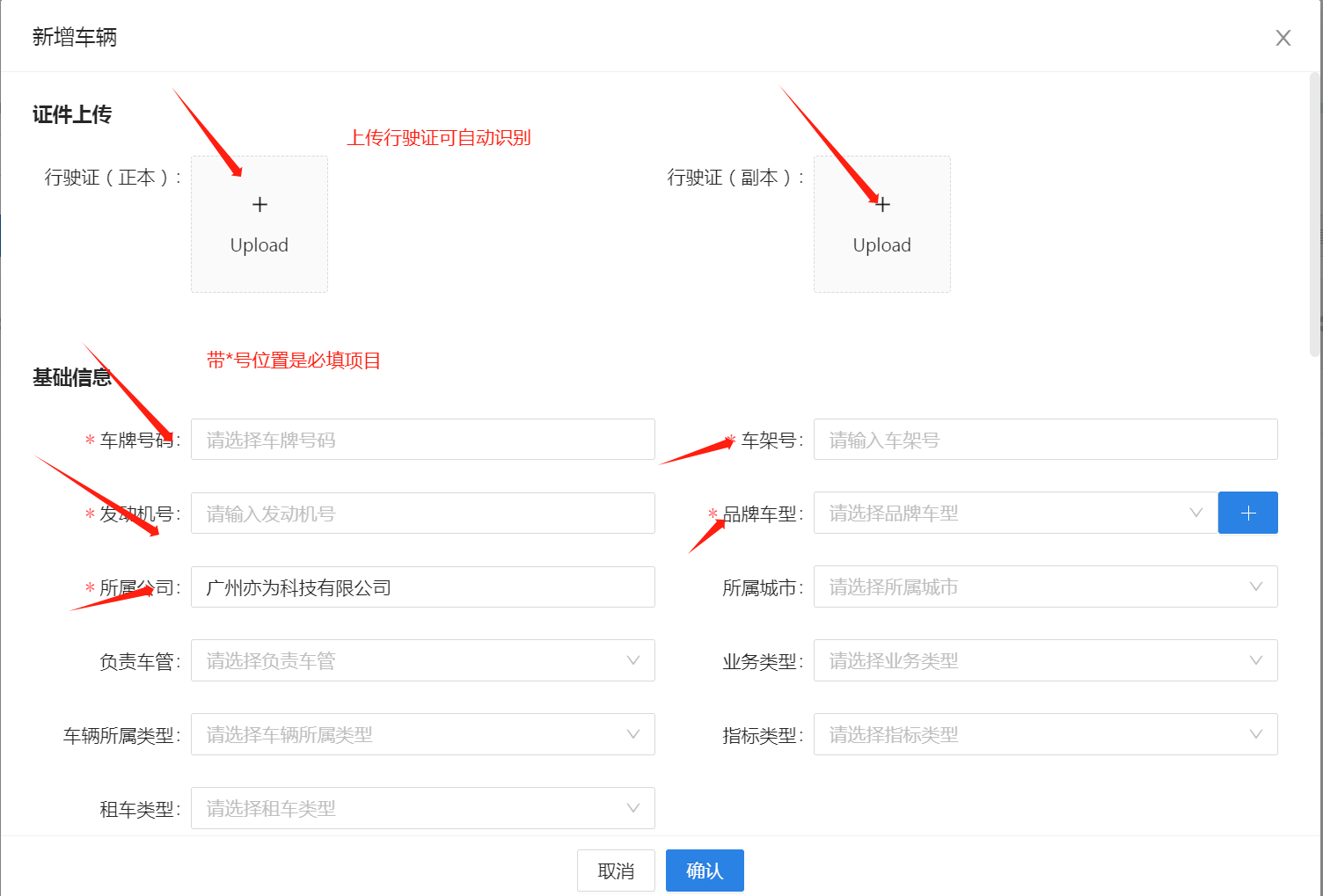Close the 新增车辆 dialog with X
This screenshot has height=896, width=1323.
(x=1283, y=38)
